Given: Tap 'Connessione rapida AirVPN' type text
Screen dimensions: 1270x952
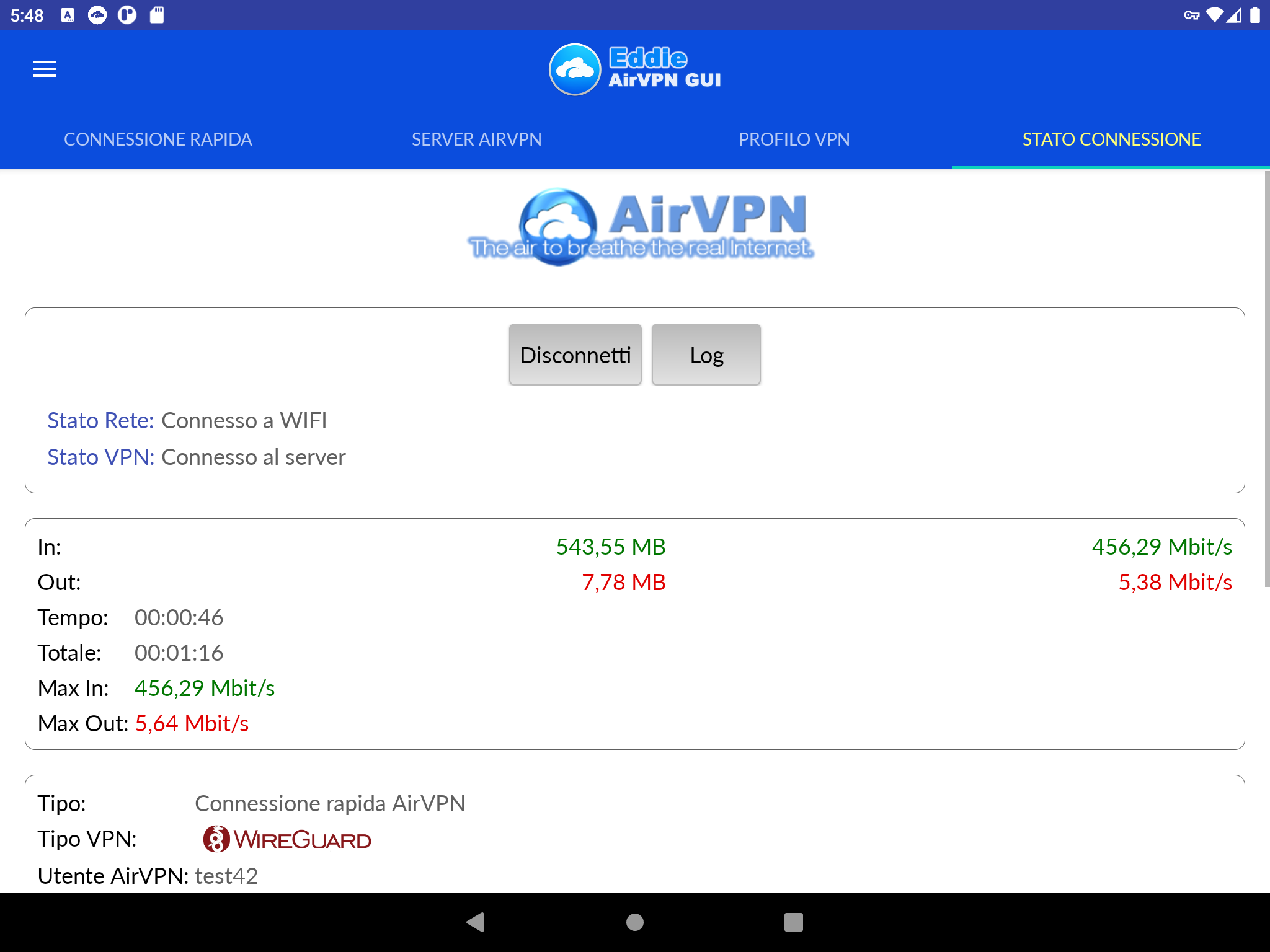Looking at the screenshot, I should click(330, 803).
